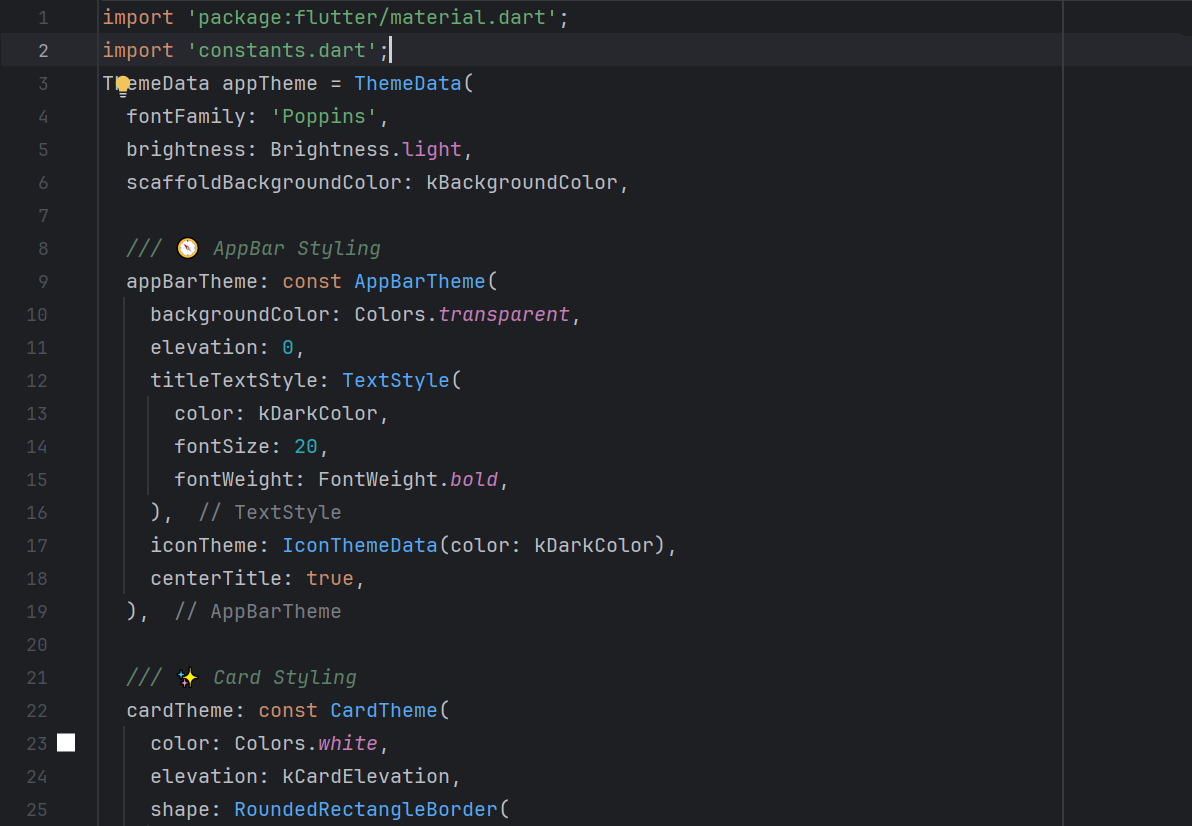1192x826 pixels.
Task: Click the elevation value 0
Action: coord(288,347)
